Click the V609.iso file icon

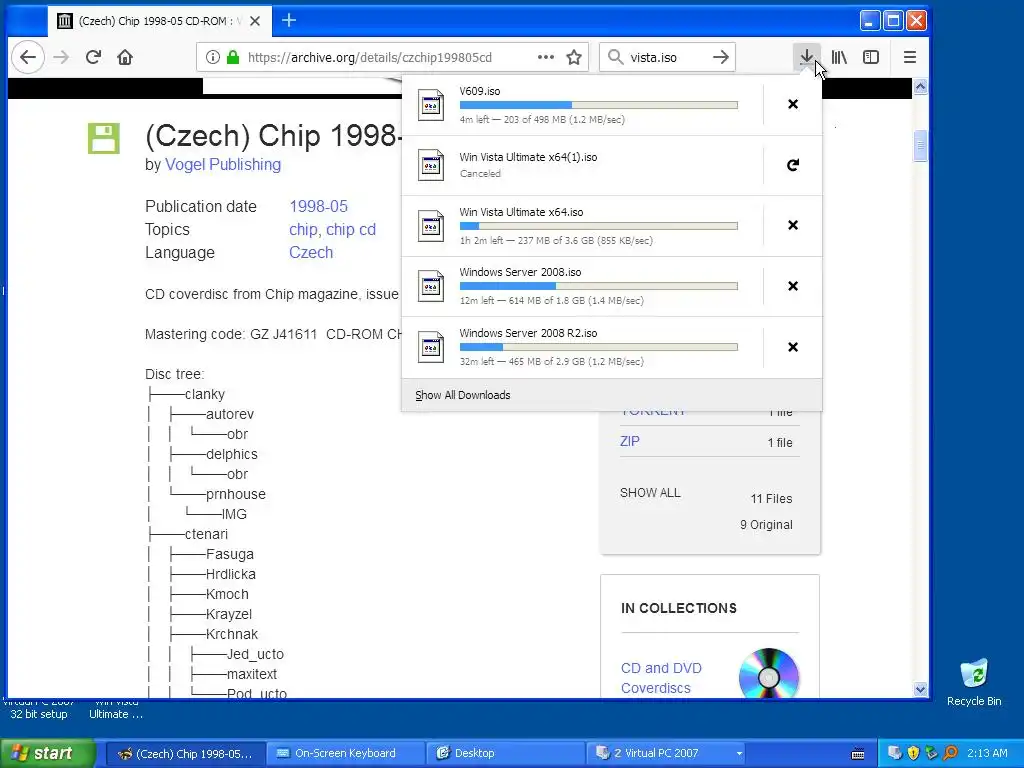point(431,104)
